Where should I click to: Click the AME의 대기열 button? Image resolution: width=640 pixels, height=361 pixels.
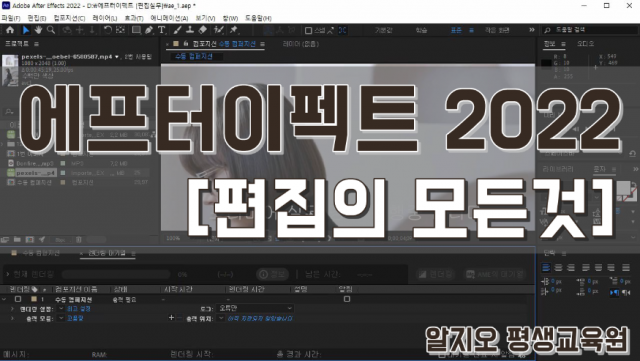495,274
